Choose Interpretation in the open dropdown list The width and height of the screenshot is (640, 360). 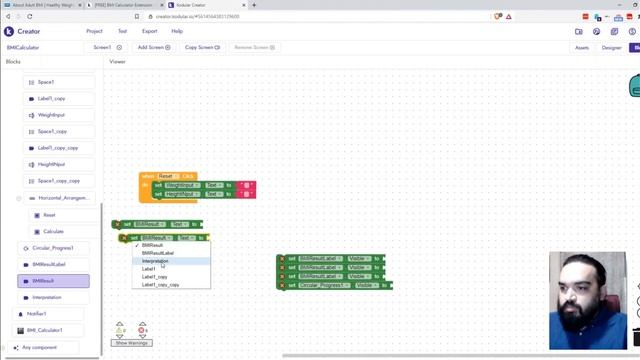171,261
